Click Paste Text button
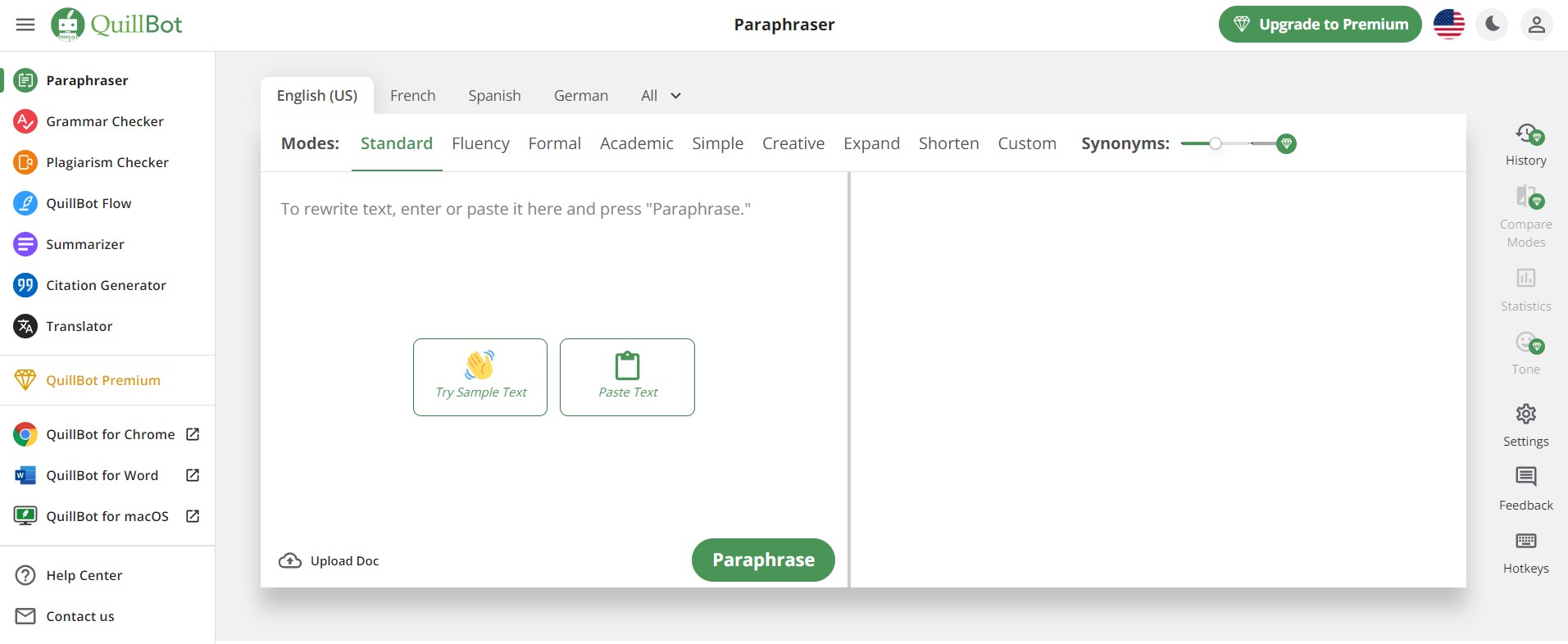The height and width of the screenshot is (644, 1568). [627, 377]
